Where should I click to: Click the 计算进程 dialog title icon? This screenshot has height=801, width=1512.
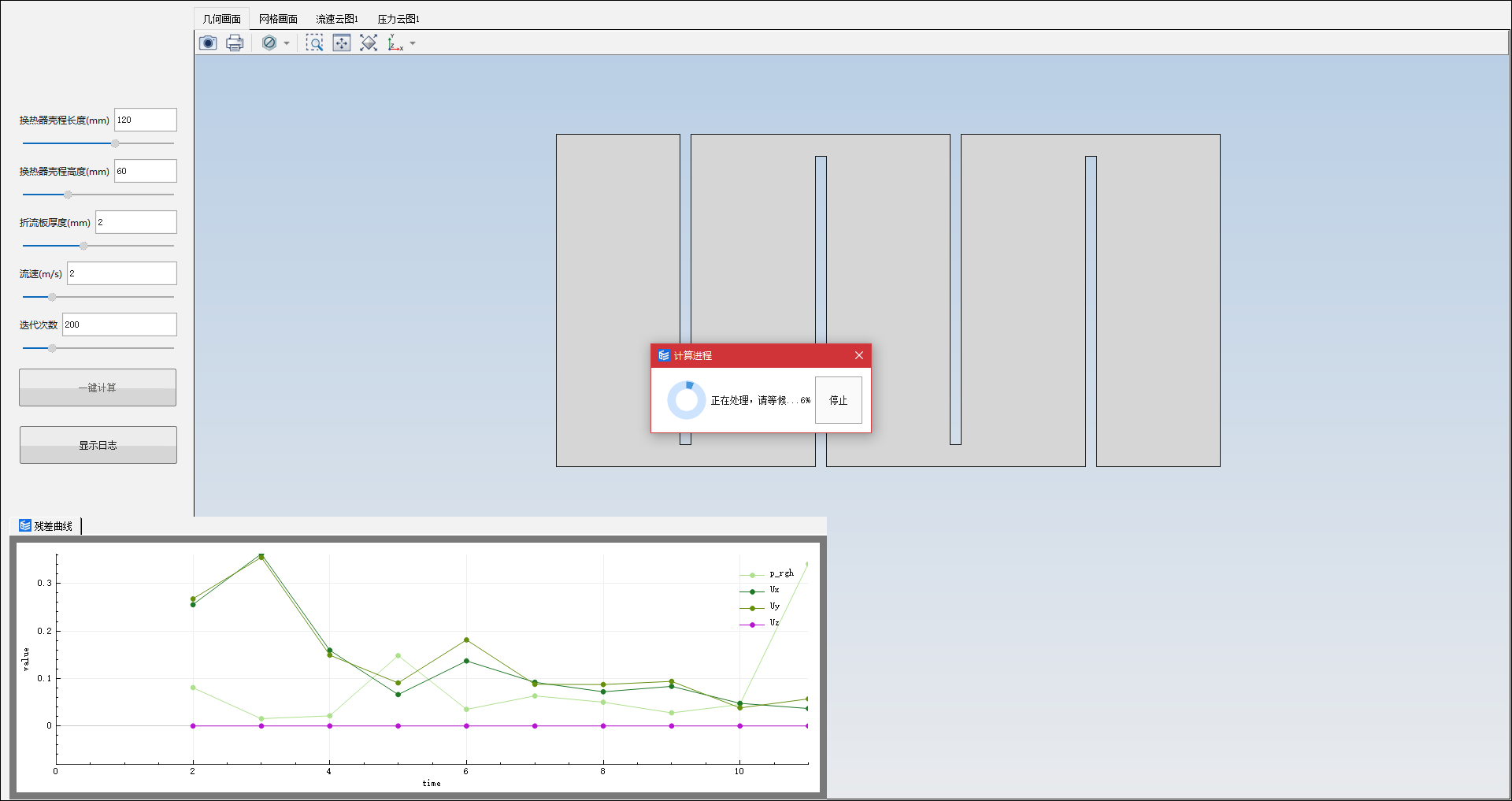point(664,355)
